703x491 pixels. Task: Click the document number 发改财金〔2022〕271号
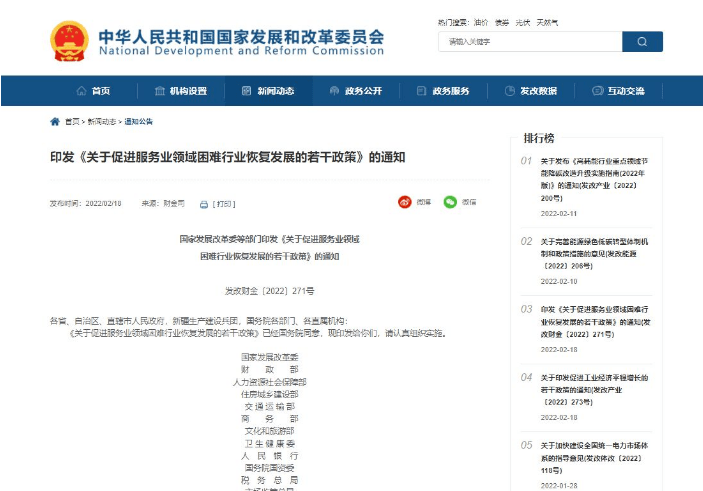pos(269,291)
